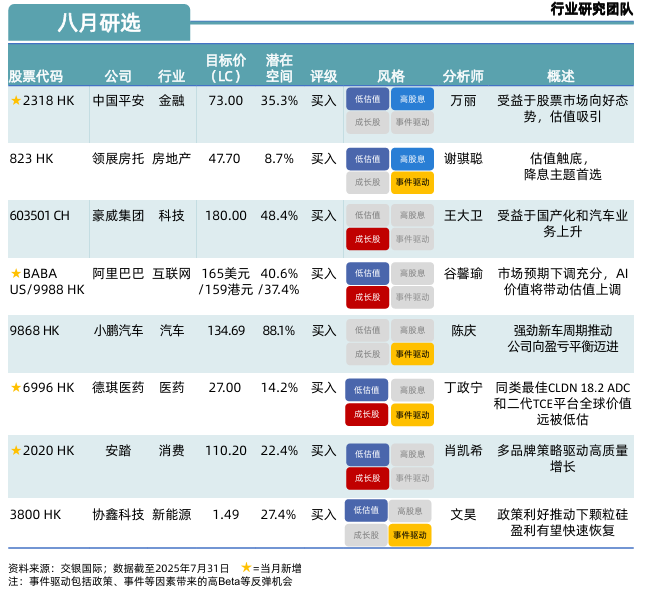660x589 pixels.
Task: Click the yellow 事件驱动 tag in 小鹏汽车 row
Action: click(412, 354)
